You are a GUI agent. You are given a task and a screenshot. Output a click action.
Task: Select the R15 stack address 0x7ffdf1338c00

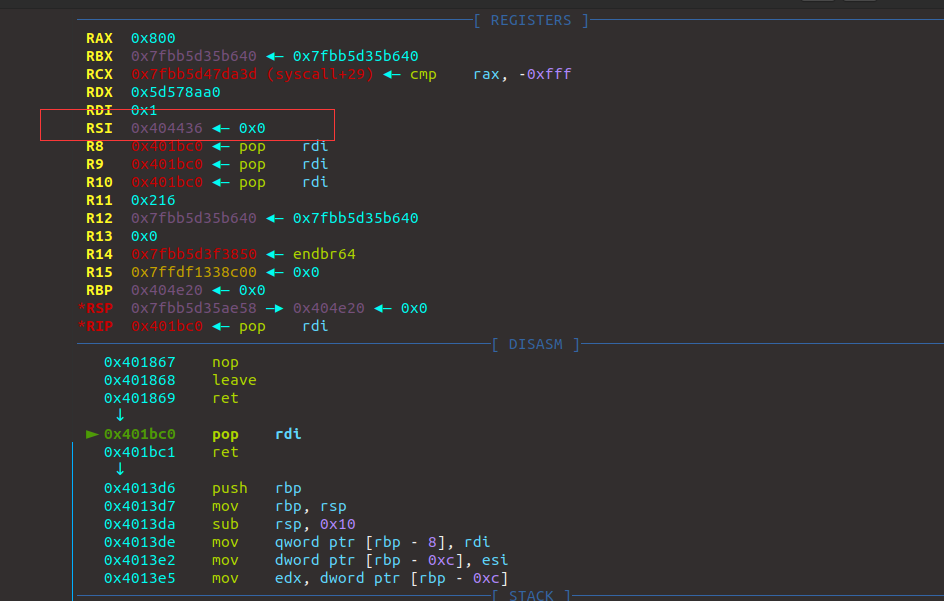pyautogui.click(x=193, y=272)
